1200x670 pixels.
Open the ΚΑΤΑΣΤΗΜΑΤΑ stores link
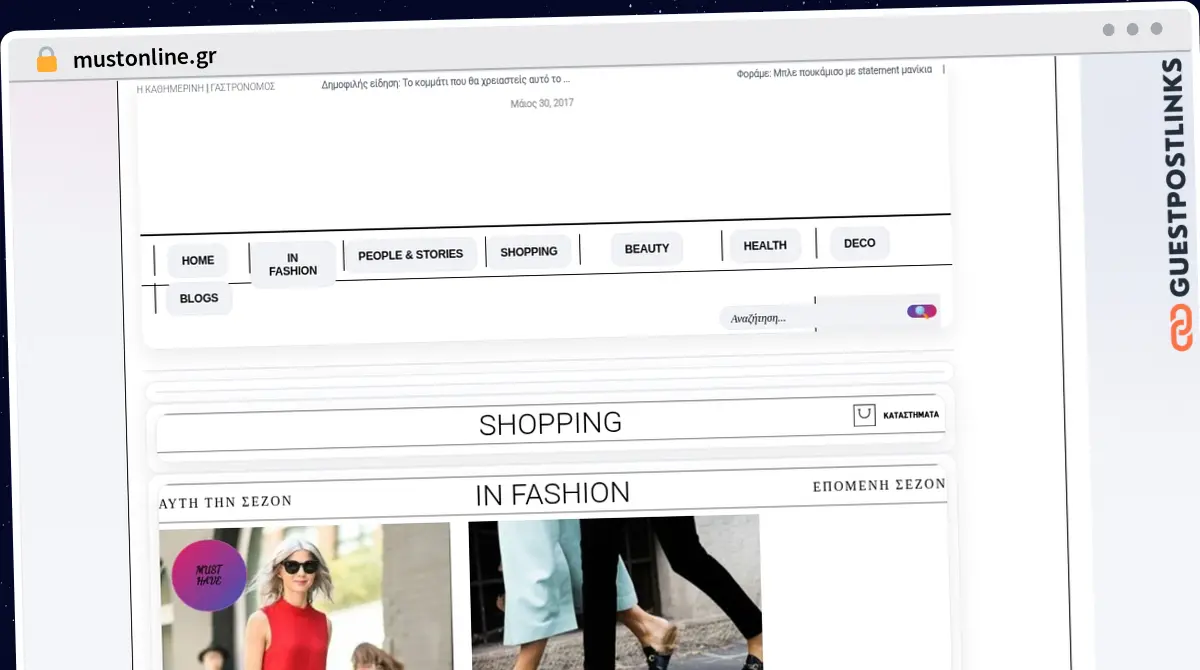911,414
